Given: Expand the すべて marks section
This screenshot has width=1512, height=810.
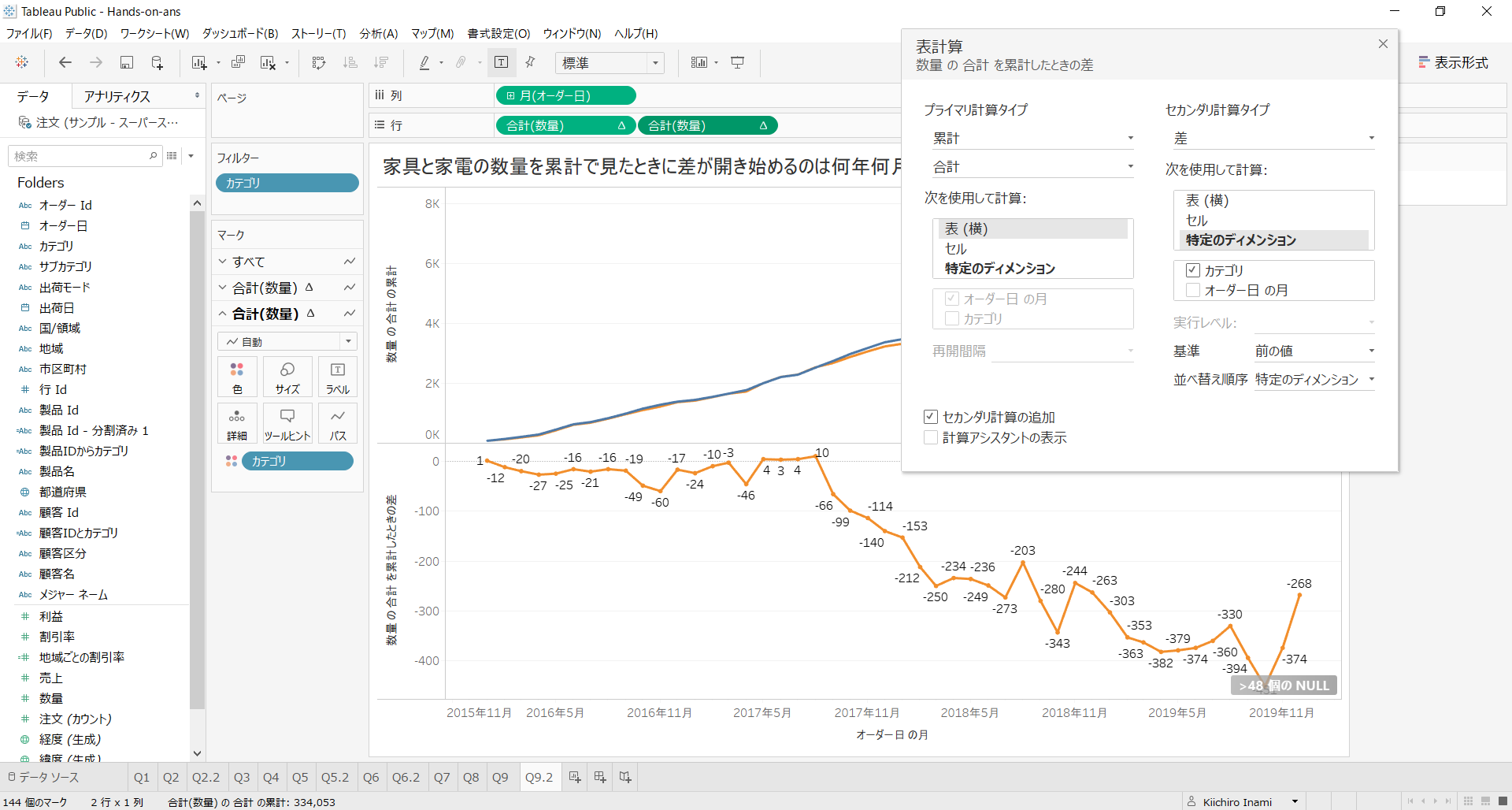Looking at the screenshot, I should pos(223,262).
